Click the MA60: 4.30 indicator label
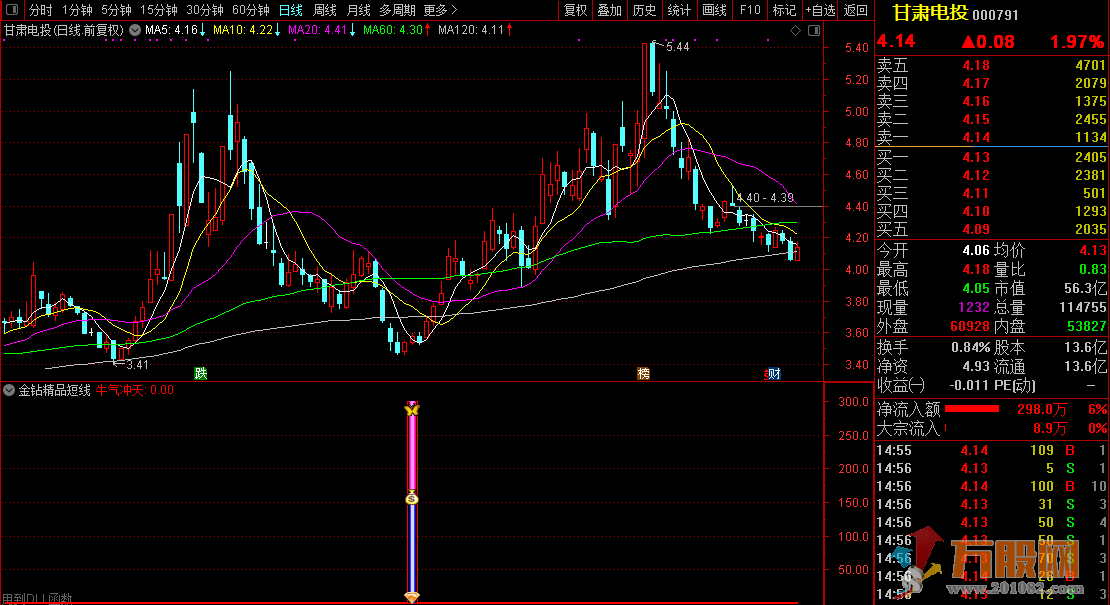The height and width of the screenshot is (605, 1110). [396, 30]
